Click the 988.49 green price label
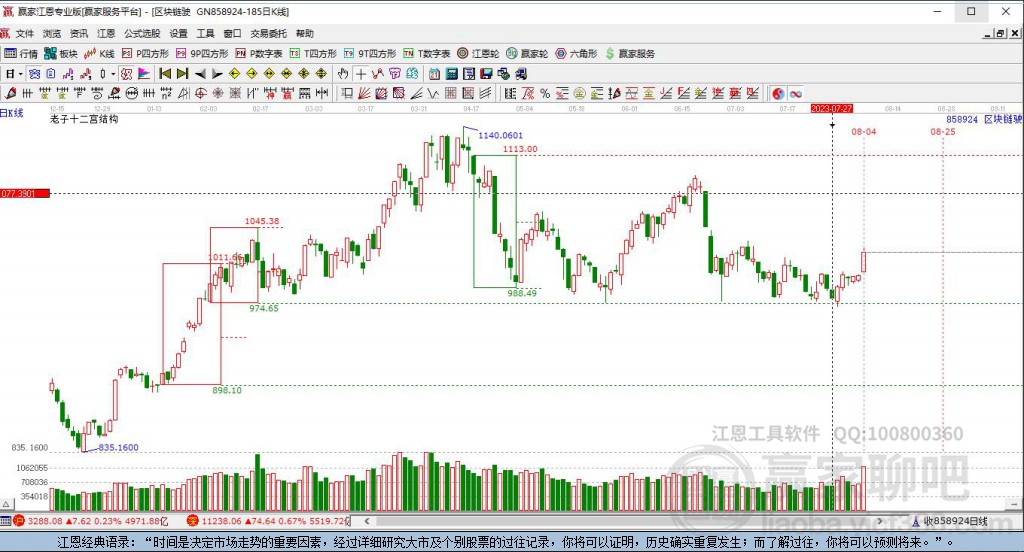 point(522,293)
